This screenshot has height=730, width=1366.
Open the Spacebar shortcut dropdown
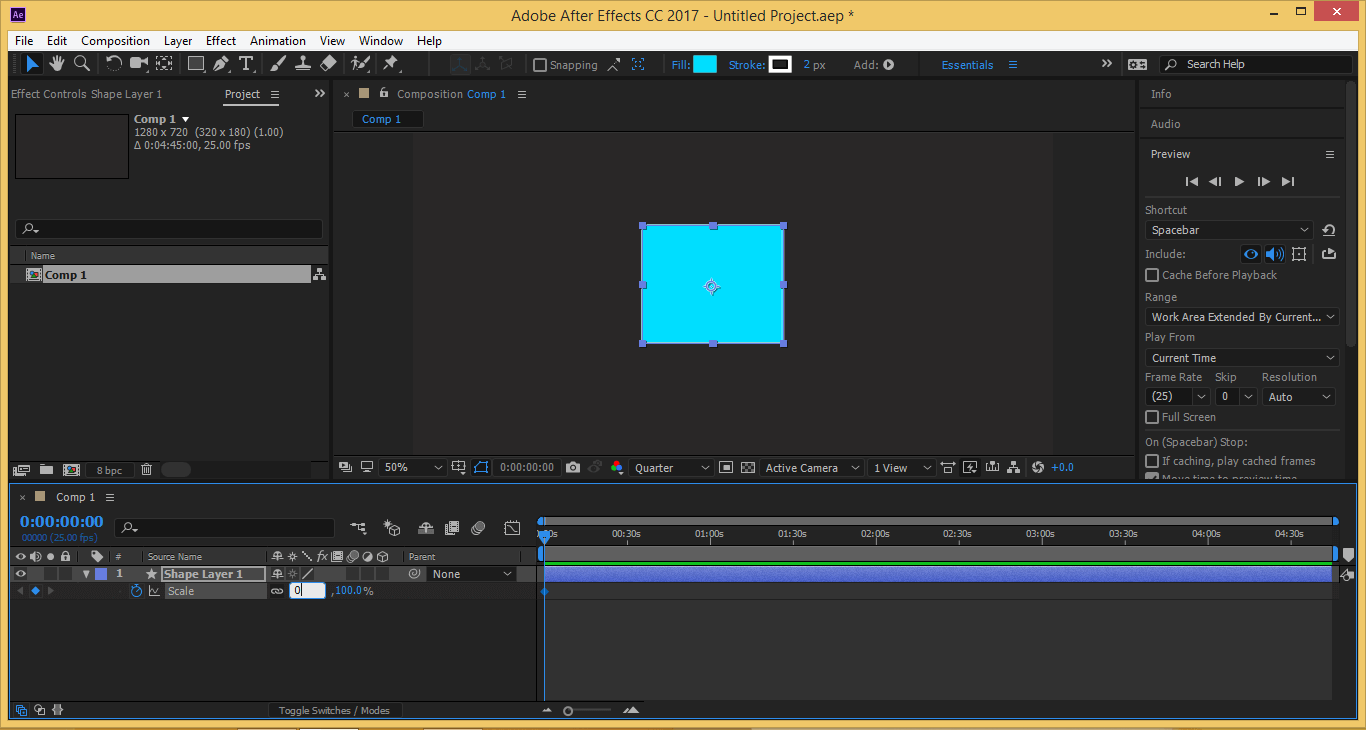1228,230
